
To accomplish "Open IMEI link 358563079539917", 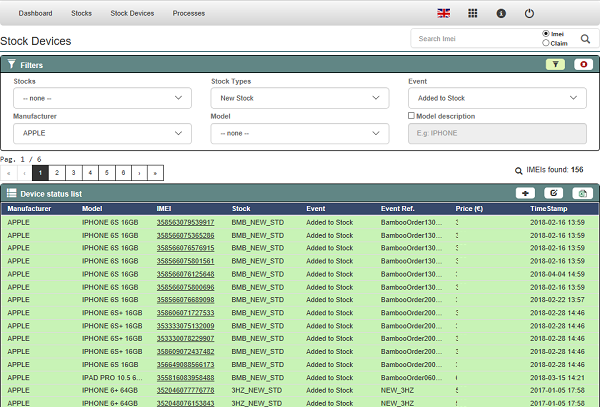I will (x=185, y=222).
